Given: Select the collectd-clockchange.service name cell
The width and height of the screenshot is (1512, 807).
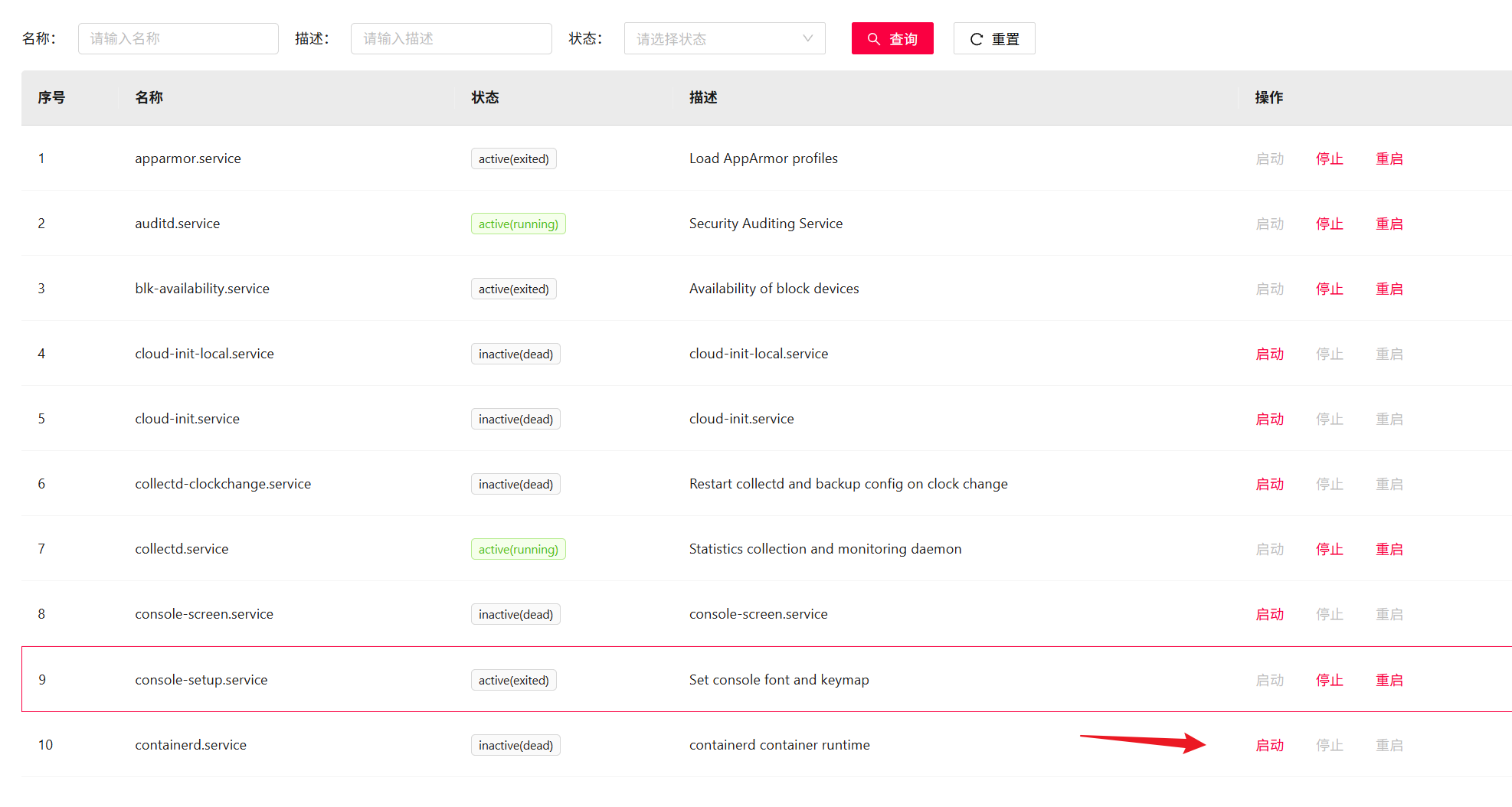Looking at the screenshot, I should pyautogui.click(x=223, y=484).
